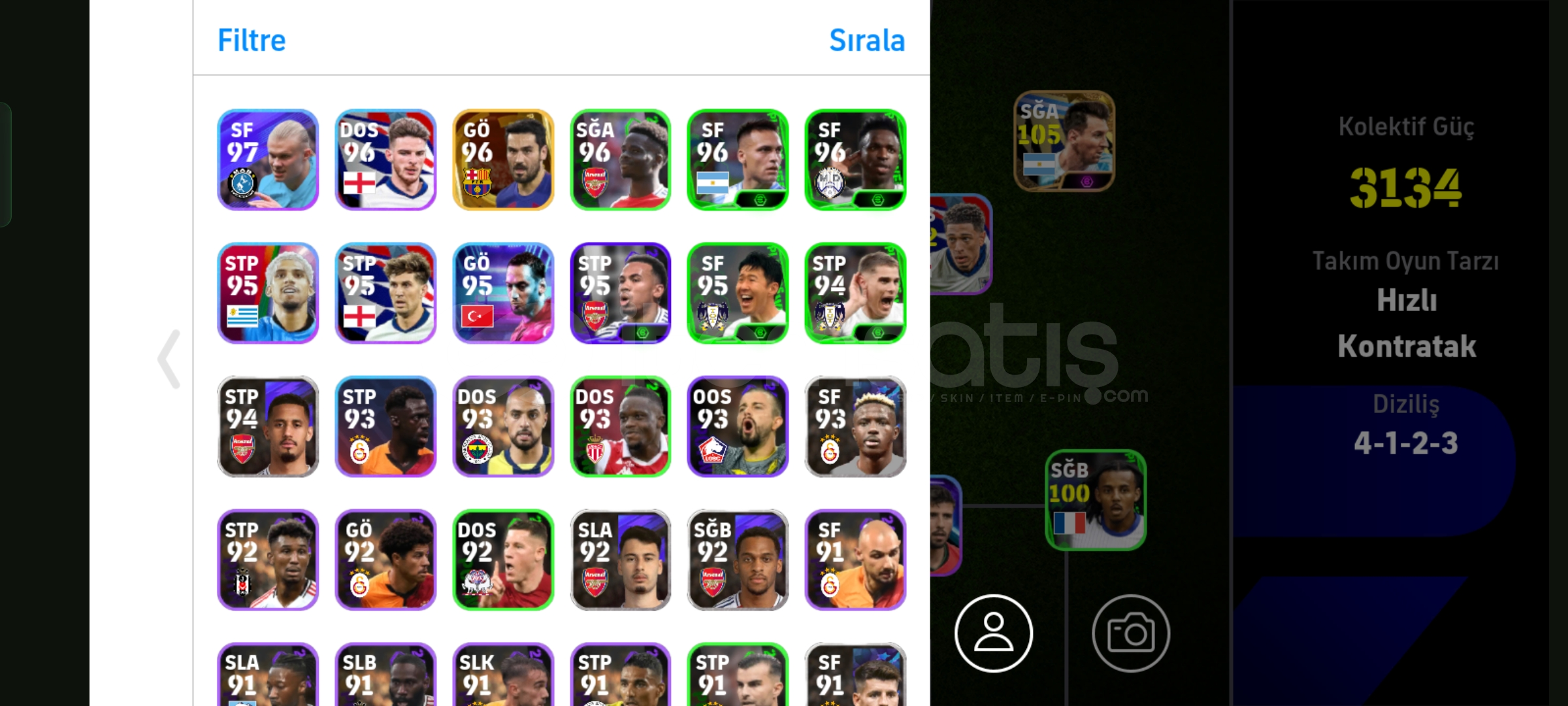1568x706 pixels.
Task: Tap the profile person icon
Action: coord(994,633)
